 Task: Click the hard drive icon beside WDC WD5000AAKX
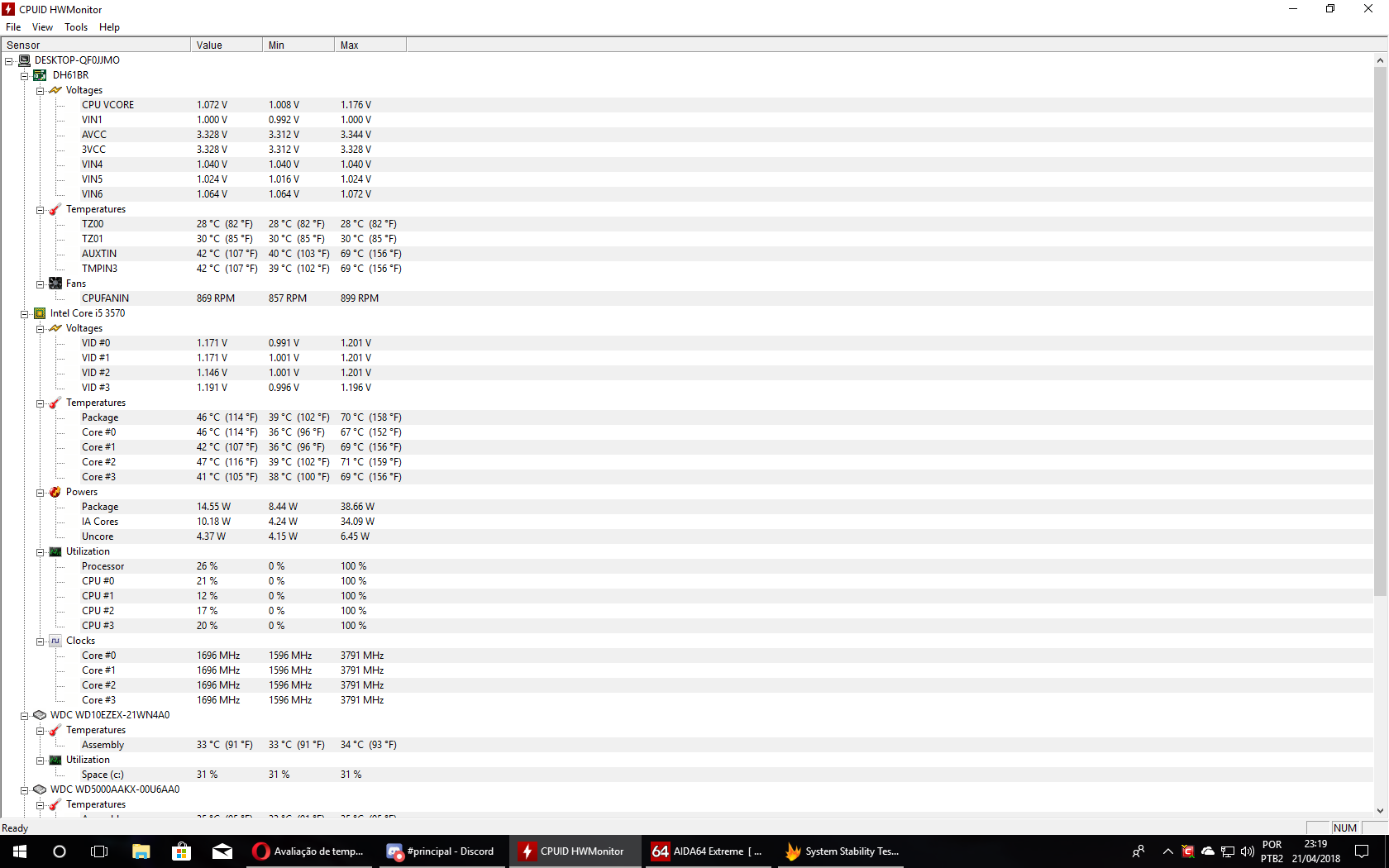(40, 789)
